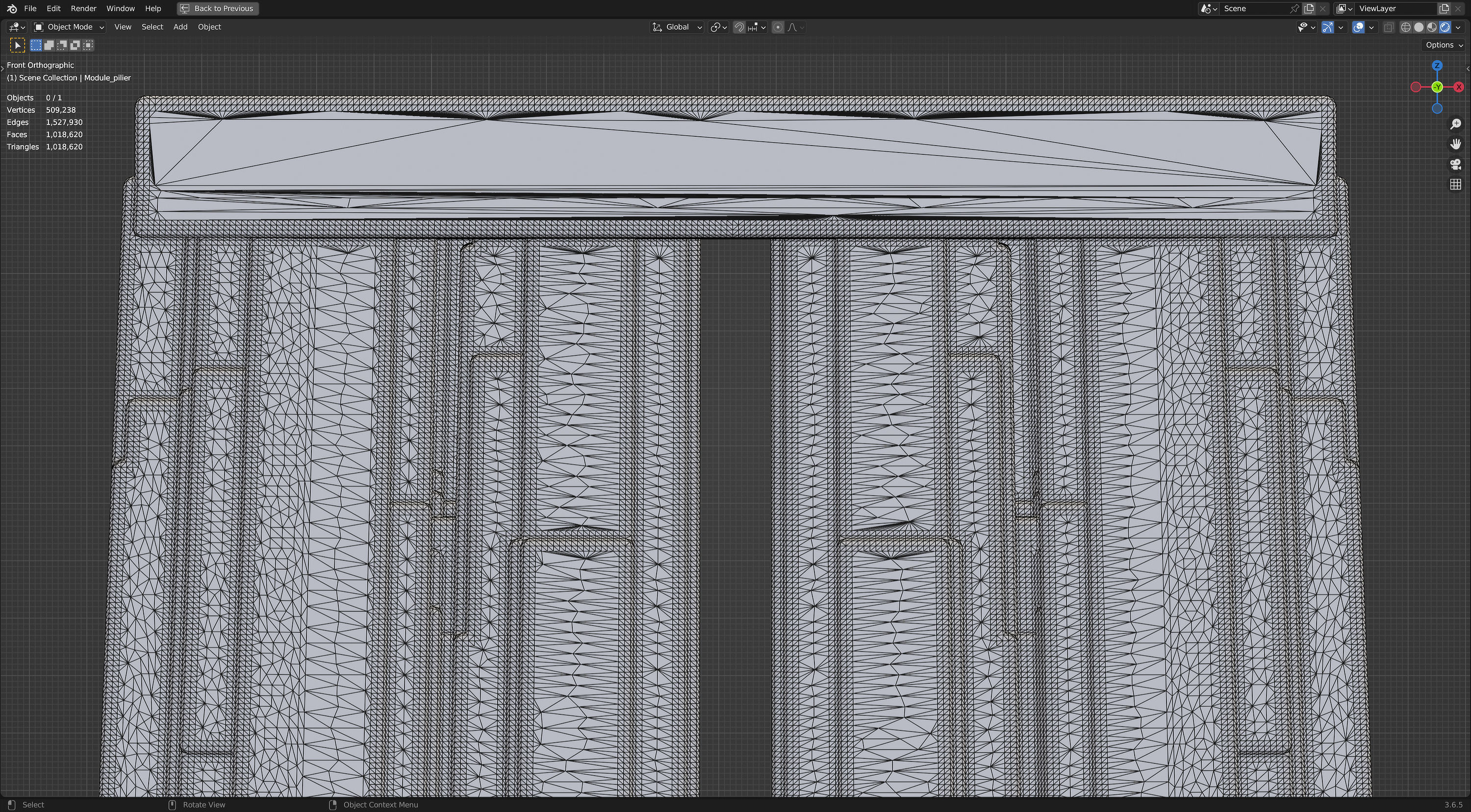Open the viewport Add menu
Image resolution: width=1471 pixels, height=812 pixels.
(180, 27)
